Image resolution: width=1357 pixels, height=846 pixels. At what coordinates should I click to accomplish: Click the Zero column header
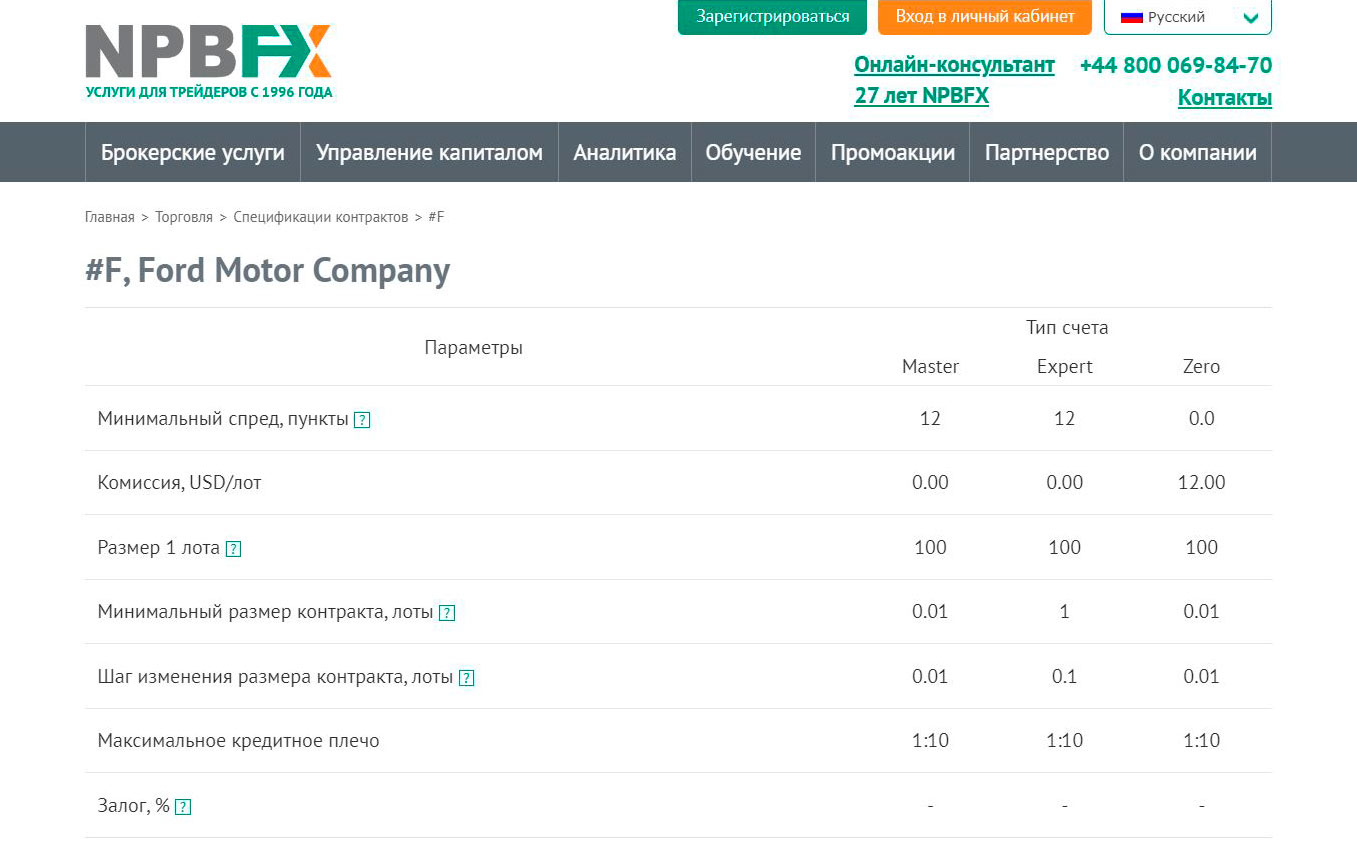[1201, 367]
